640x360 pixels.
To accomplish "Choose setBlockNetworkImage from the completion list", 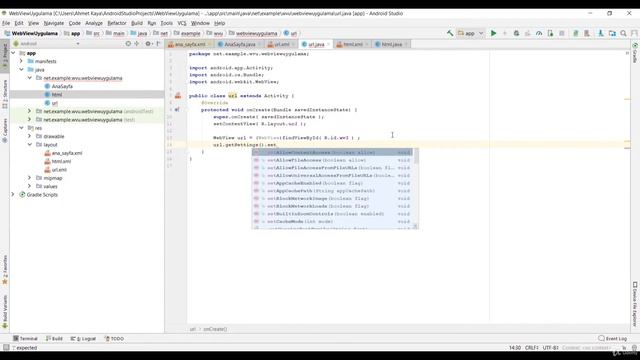I will (332, 198).
